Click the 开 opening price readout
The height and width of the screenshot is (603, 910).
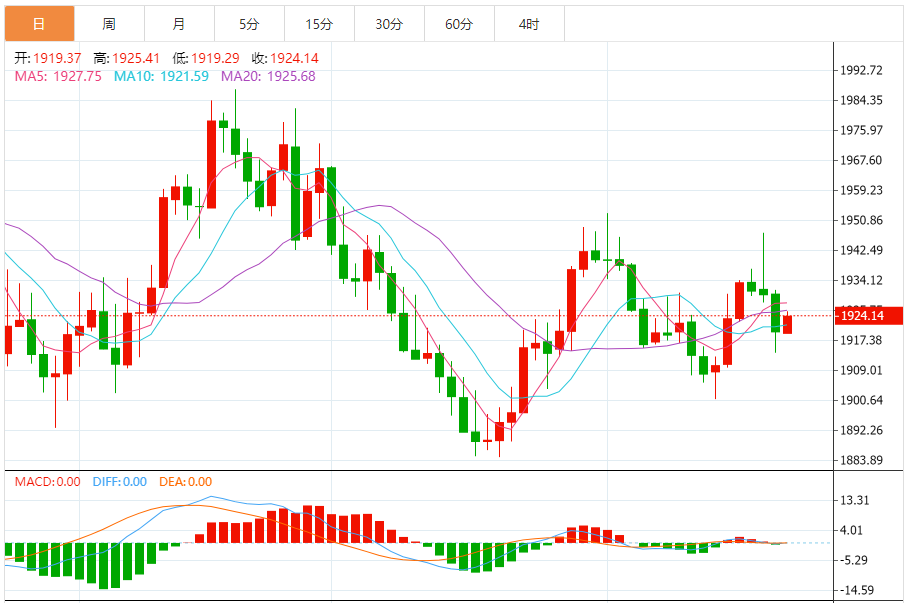pos(48,58)
